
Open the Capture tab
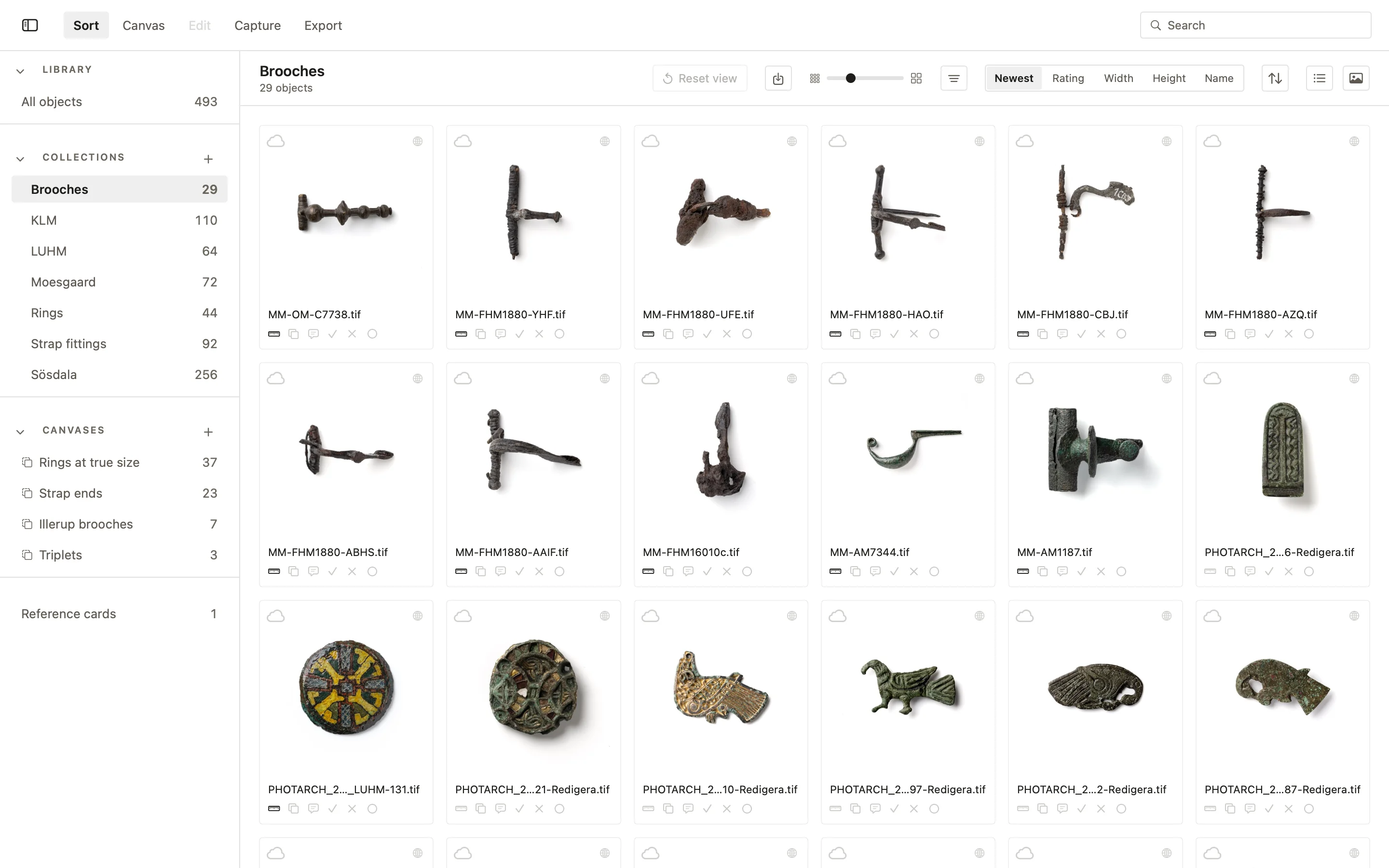[x=257, y=25]
